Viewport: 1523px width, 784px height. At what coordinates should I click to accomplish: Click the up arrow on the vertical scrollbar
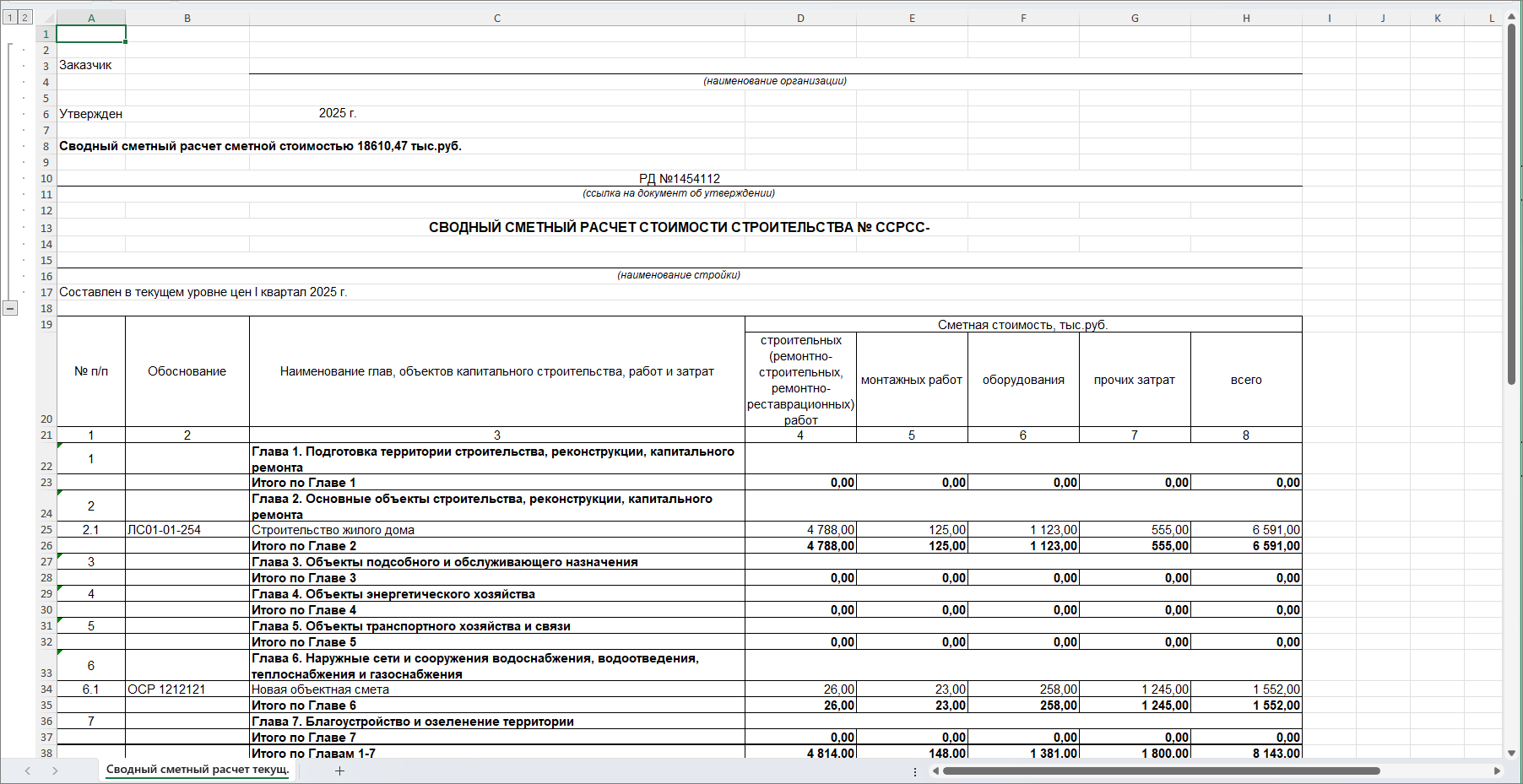tap(1513, 14)
